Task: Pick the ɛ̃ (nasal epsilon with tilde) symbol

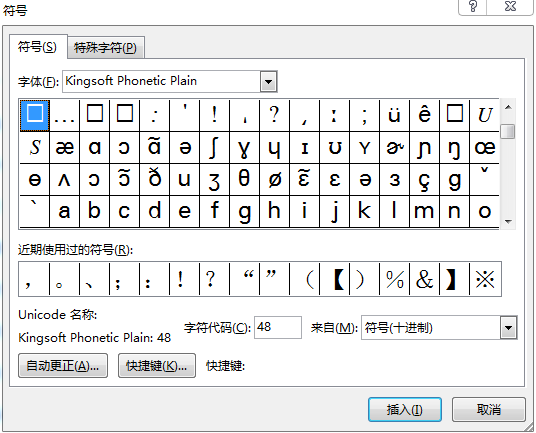Action: 305,179
